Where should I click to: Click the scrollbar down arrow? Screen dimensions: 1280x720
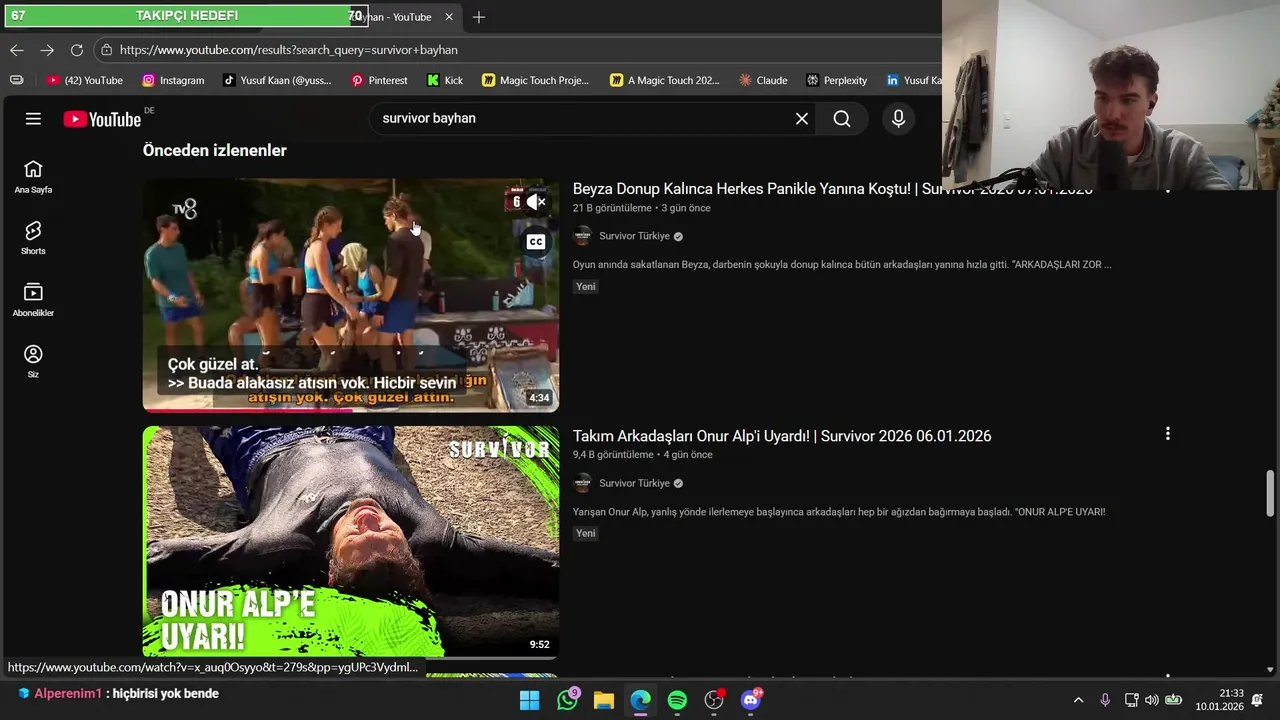1270,669
